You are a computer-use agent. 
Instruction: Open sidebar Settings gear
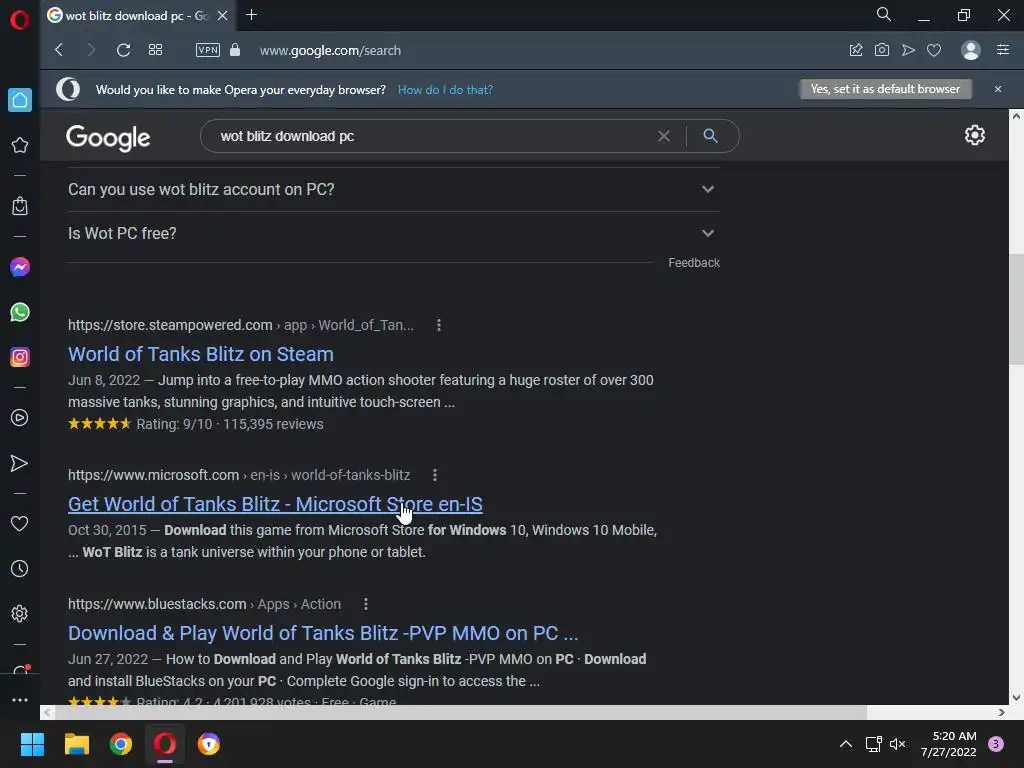(20, 614)
